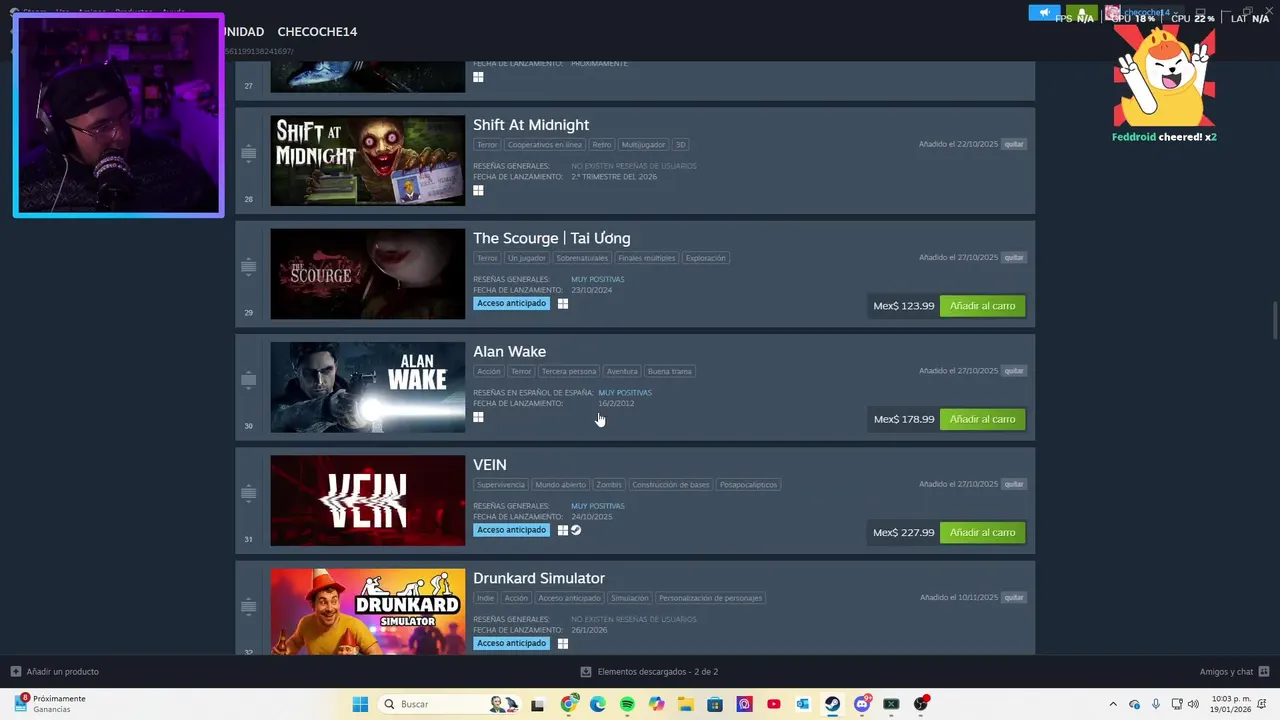Open the volume control in the system tray
This screenshot has height=720, width=1280.
coord(1193,704)
